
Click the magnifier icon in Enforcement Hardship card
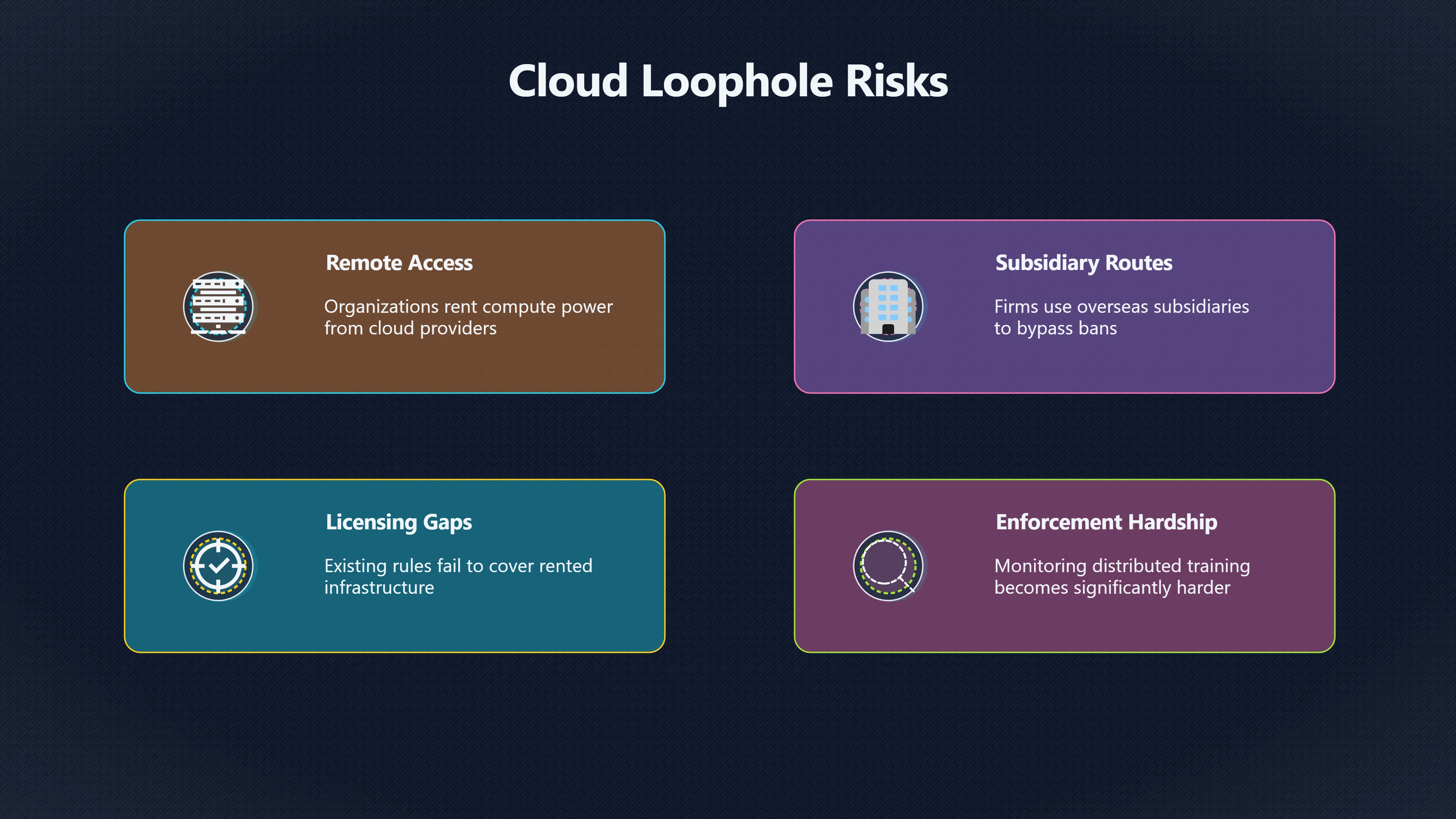tap(888, 566)
